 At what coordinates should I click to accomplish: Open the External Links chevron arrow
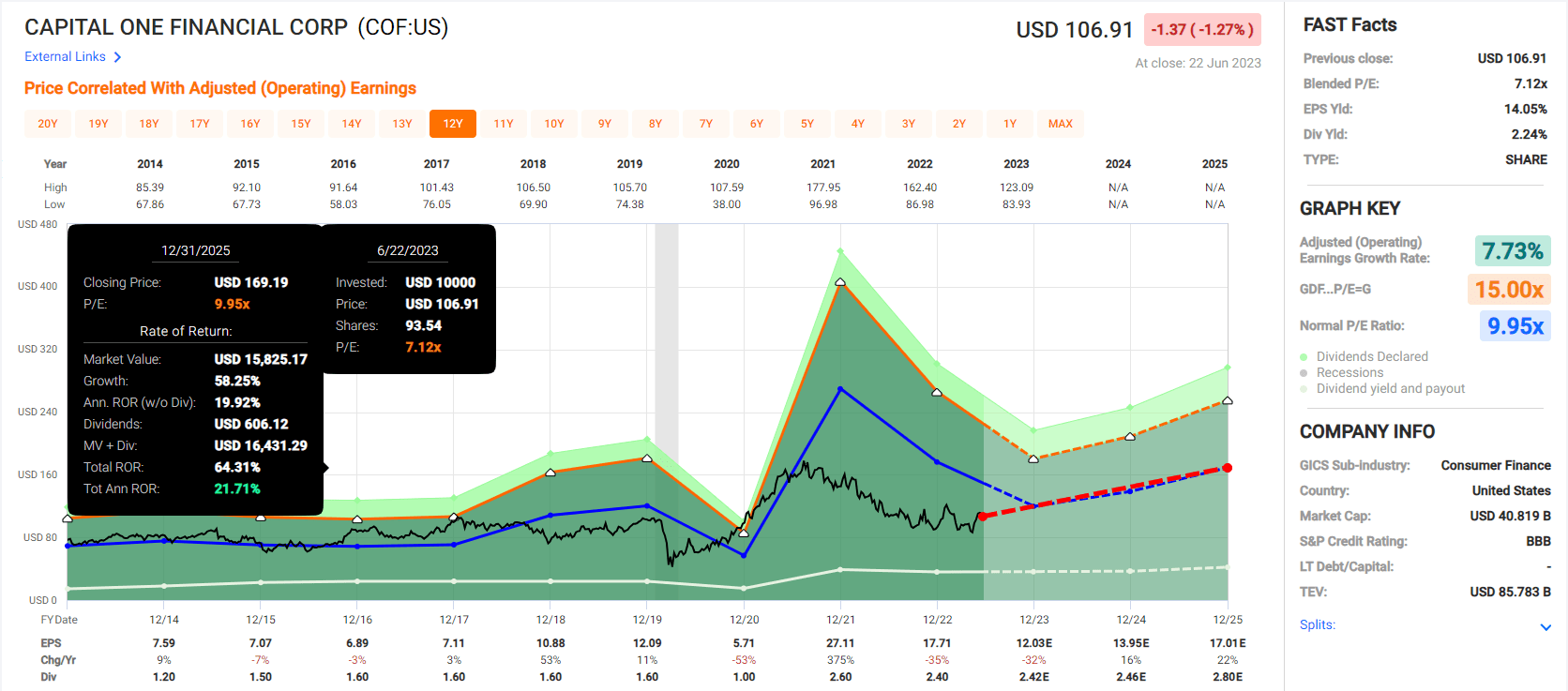coord(117,57)
